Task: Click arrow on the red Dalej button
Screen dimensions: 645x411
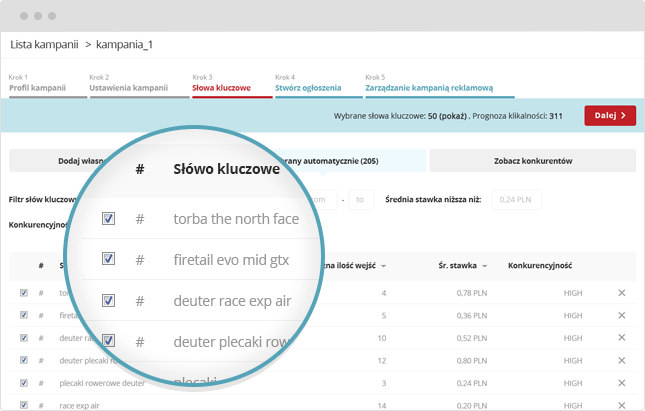Action: coord(623,116)
